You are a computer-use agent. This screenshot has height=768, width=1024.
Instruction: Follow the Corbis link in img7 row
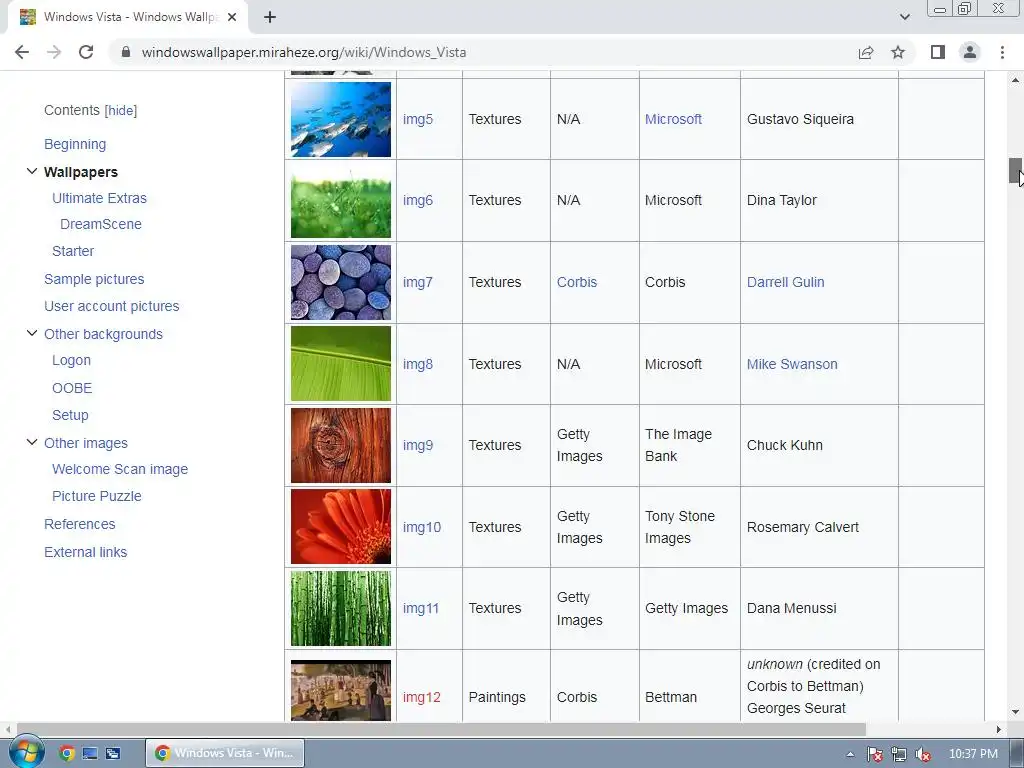pyautogui.click(x=577, y=282)
